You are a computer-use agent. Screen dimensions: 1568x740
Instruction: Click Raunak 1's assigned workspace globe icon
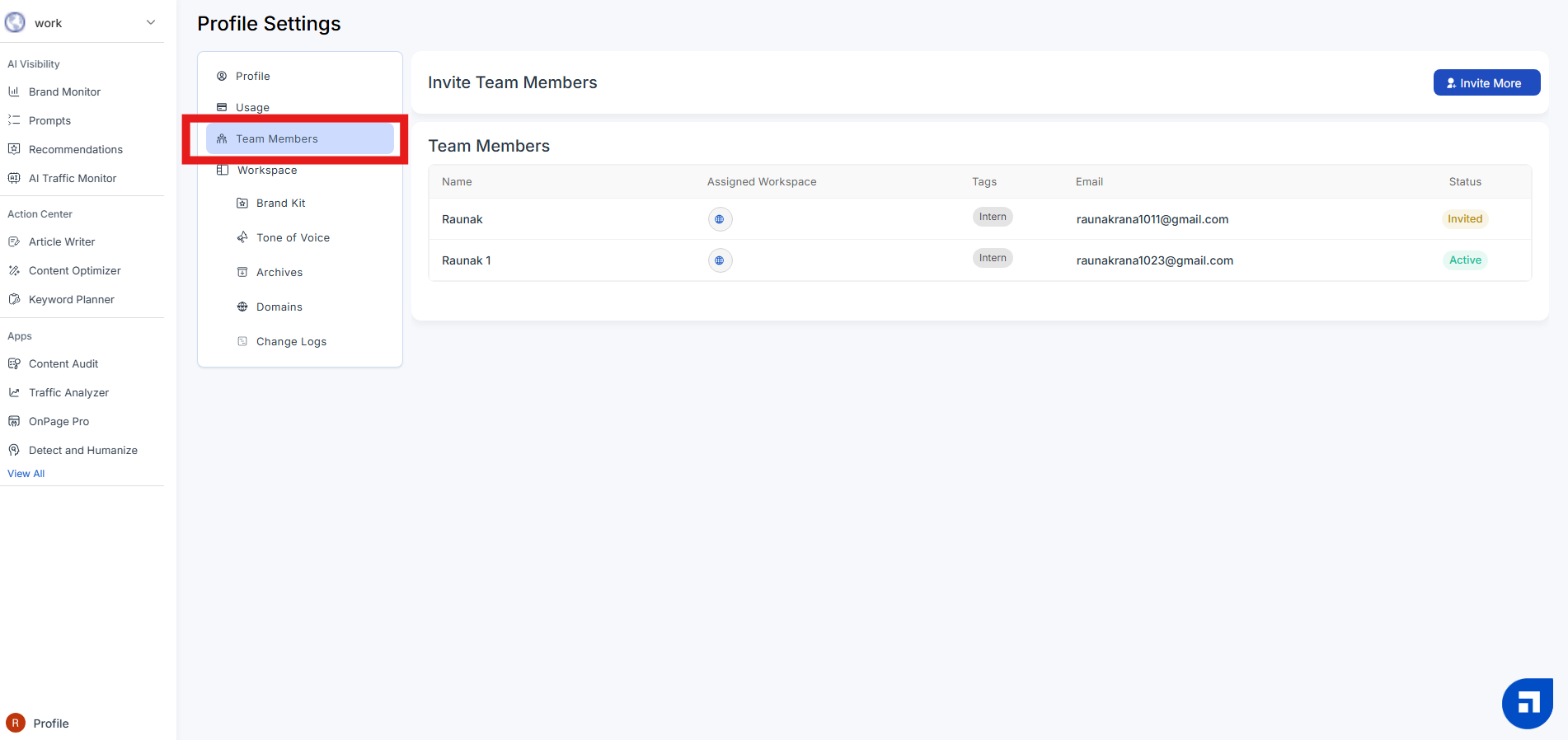720,260
